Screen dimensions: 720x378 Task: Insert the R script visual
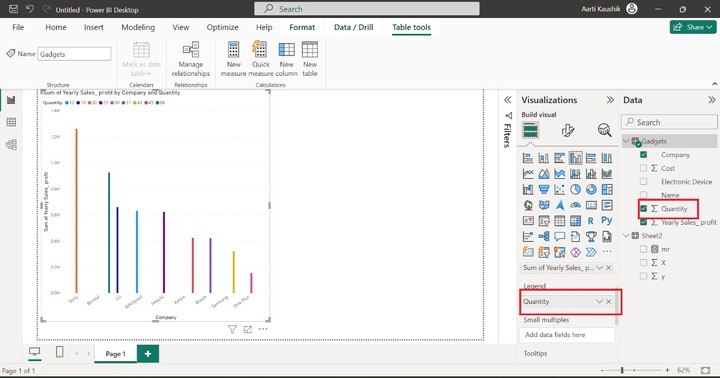point(591,221)
